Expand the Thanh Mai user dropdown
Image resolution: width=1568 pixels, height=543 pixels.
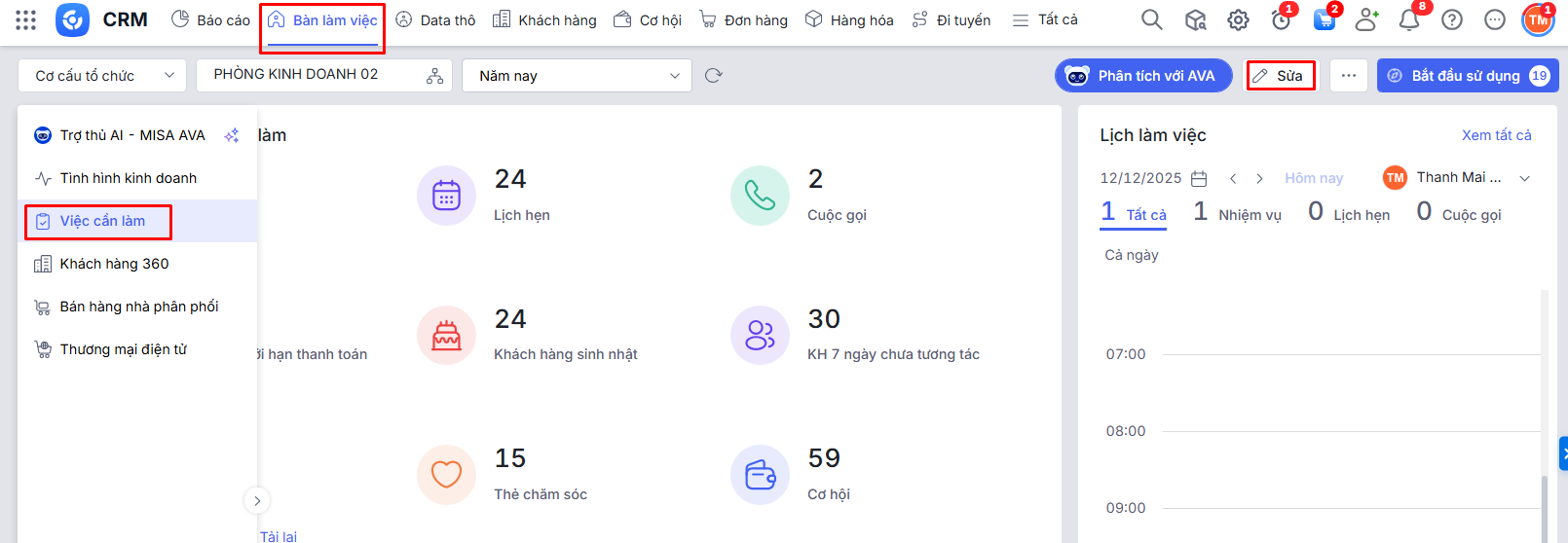(1524, 178)
